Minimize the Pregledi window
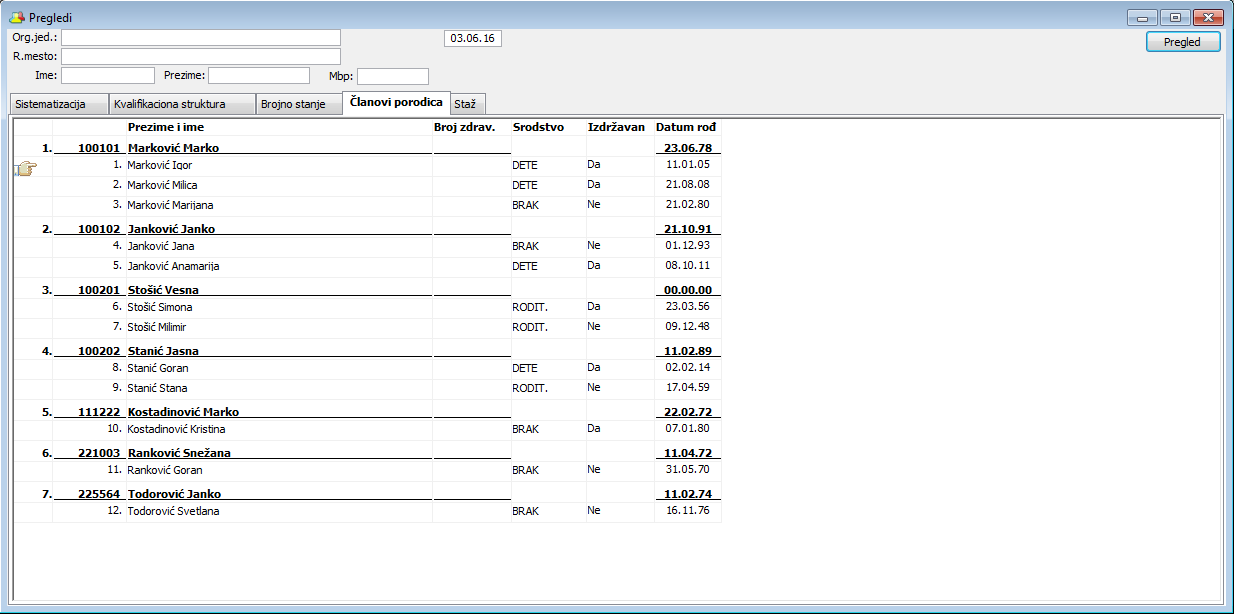Screen dimensions: 1234x614 coord(1142,17)
